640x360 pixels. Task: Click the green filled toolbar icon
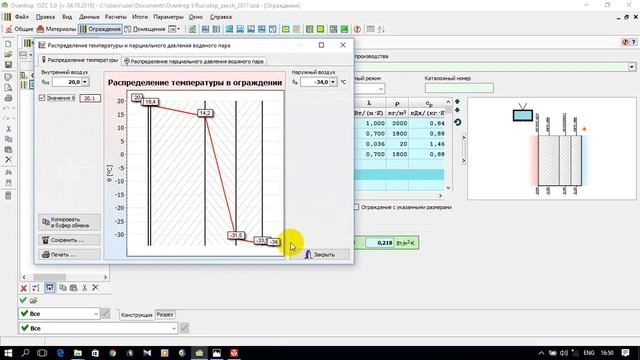(344, 29)
